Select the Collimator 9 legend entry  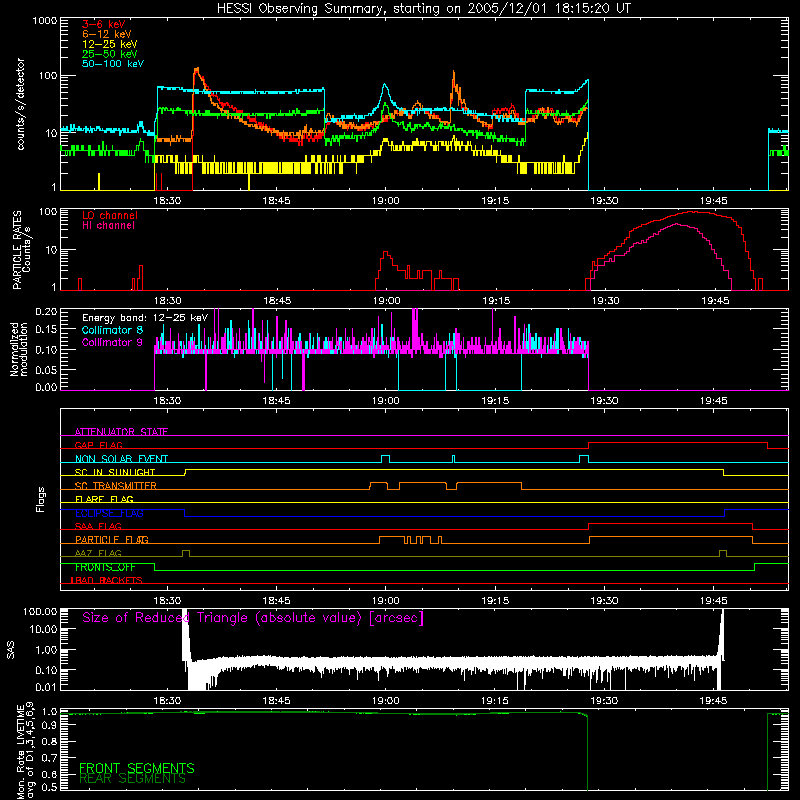(x=112, y=342)
